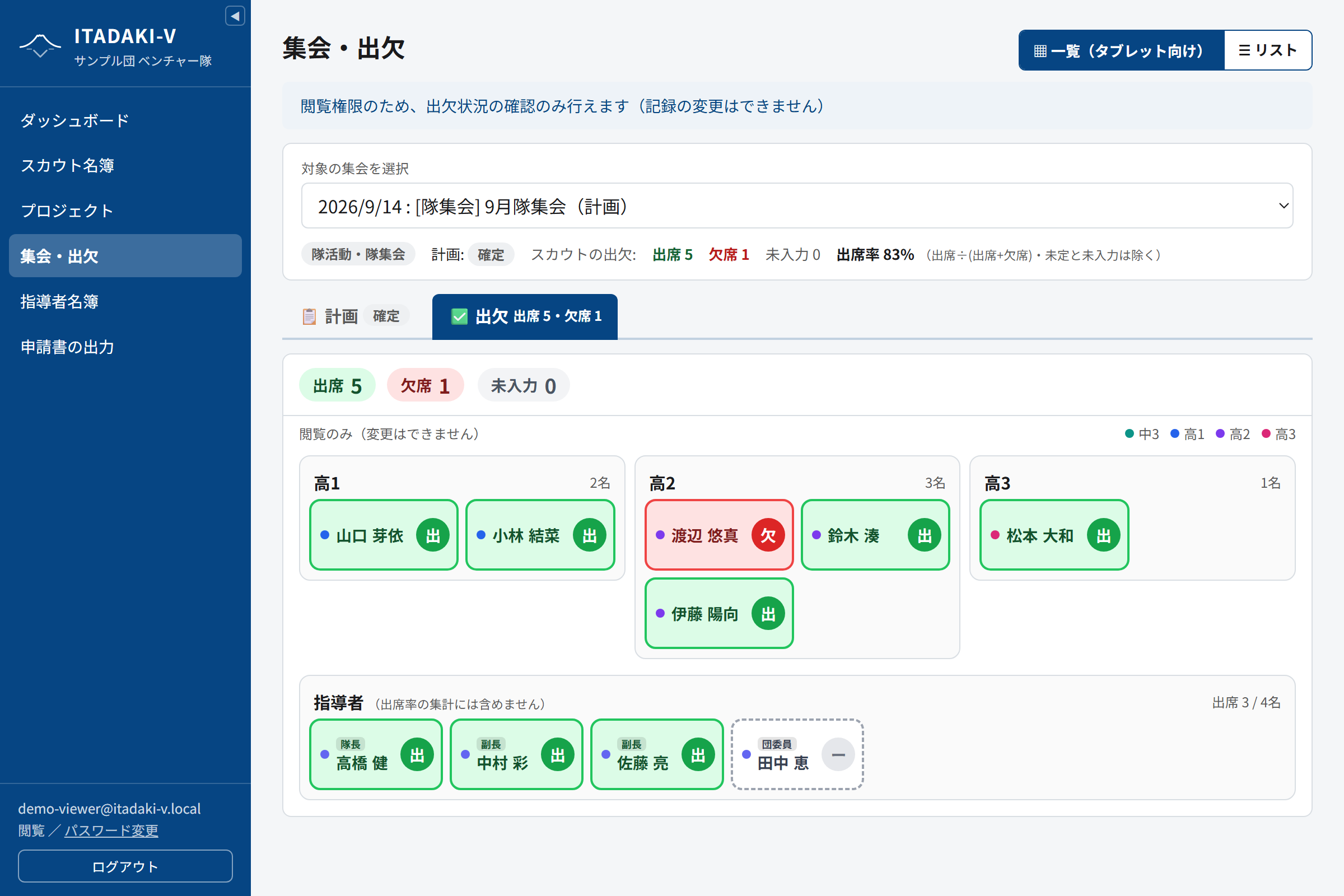Collapse the sidebar with the arrow icon

(235, 16)
